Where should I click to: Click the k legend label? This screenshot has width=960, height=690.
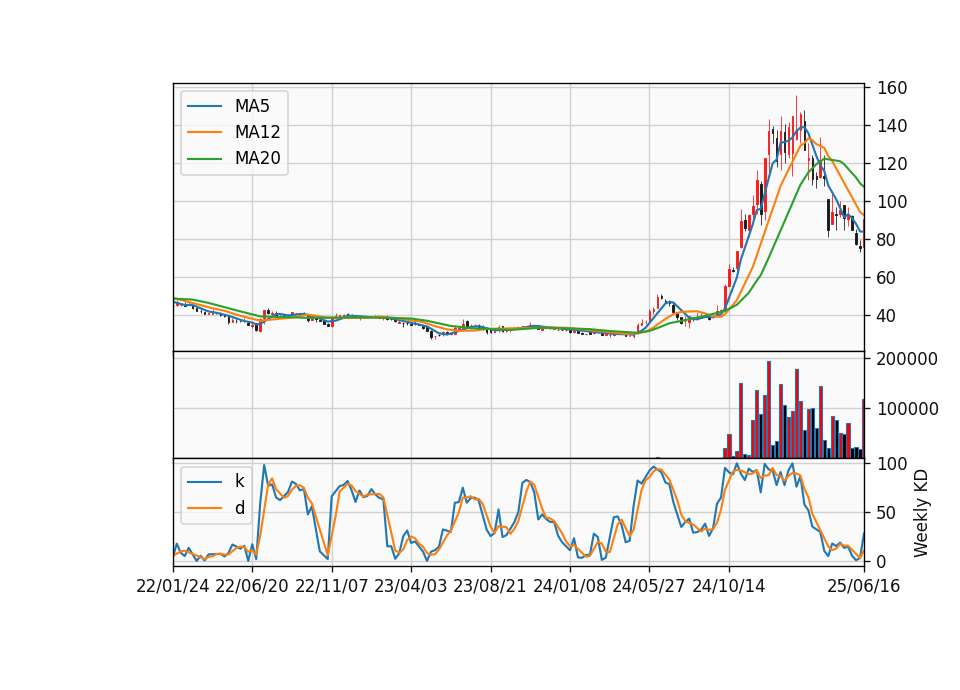tap(239, 481)
